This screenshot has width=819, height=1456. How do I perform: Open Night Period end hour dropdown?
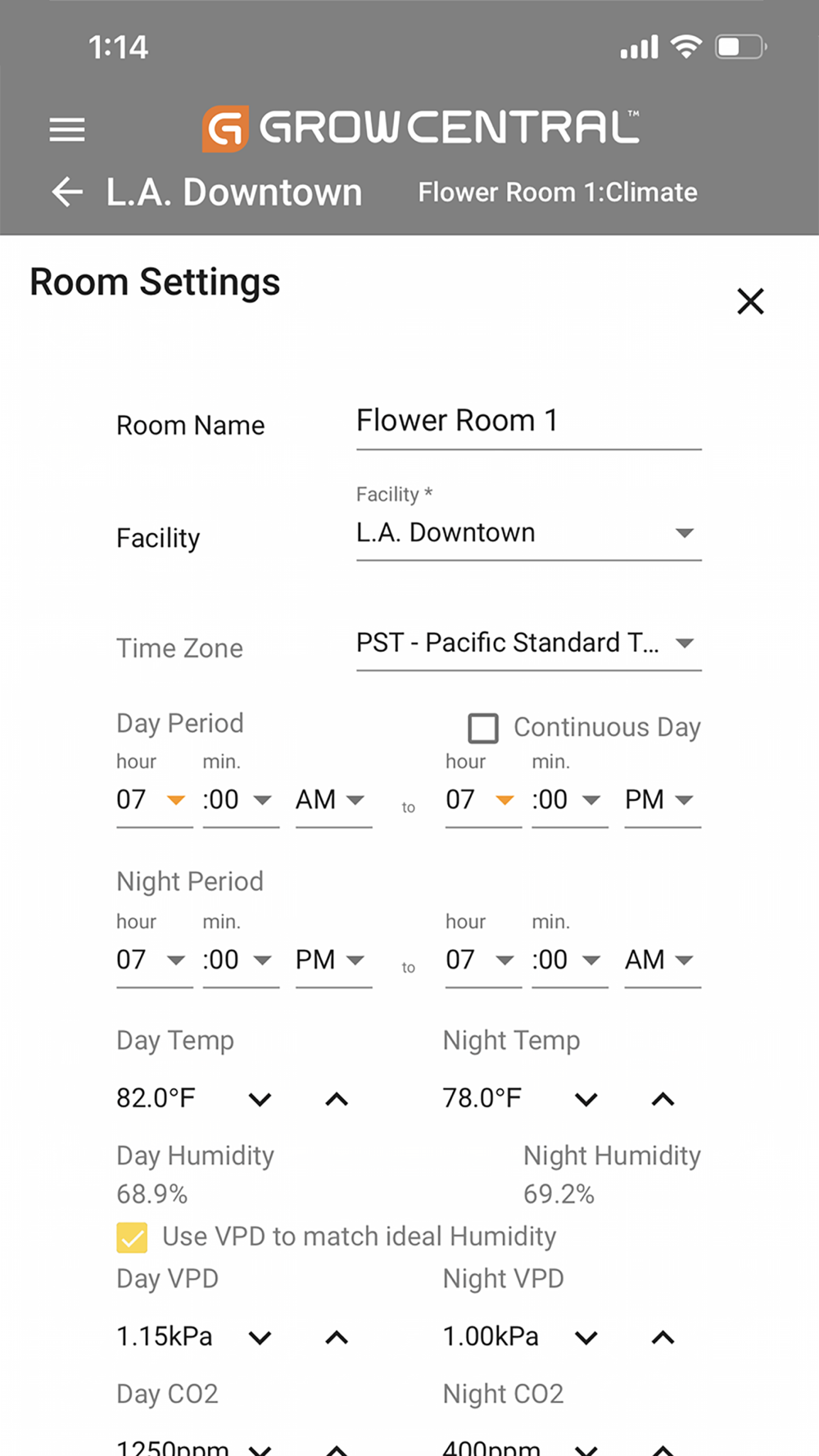482,960
